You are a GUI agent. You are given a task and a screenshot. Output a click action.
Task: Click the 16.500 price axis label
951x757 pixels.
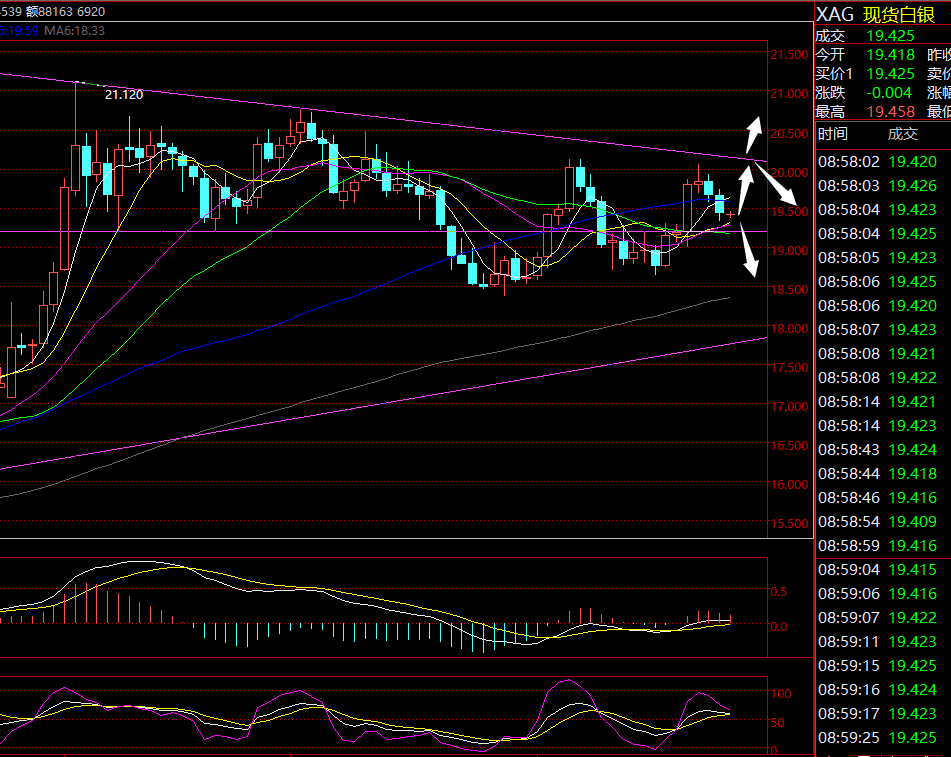789,446
